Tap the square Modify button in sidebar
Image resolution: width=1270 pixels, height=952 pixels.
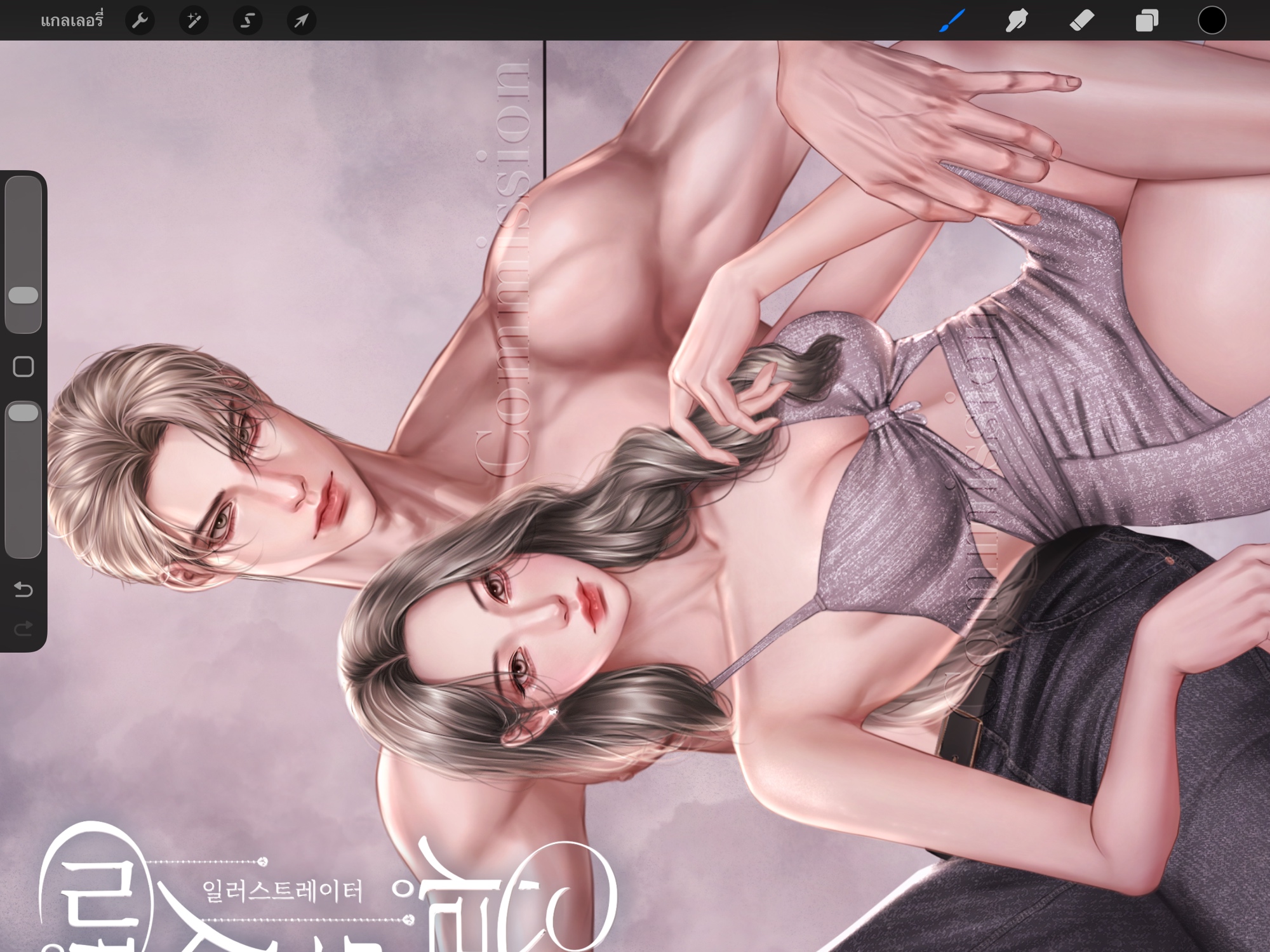coord(23,366)
